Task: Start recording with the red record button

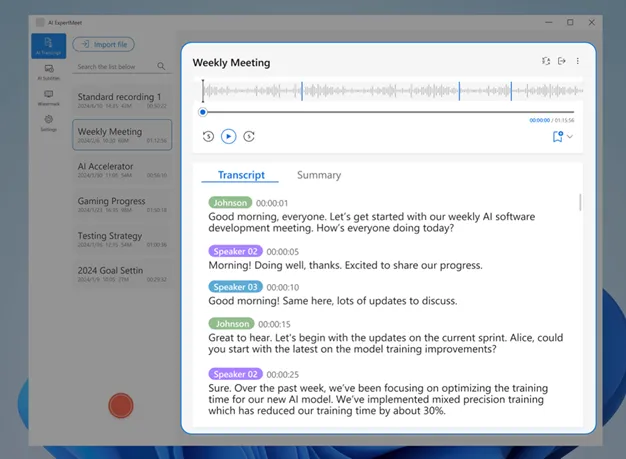Action: pos(121,406)
